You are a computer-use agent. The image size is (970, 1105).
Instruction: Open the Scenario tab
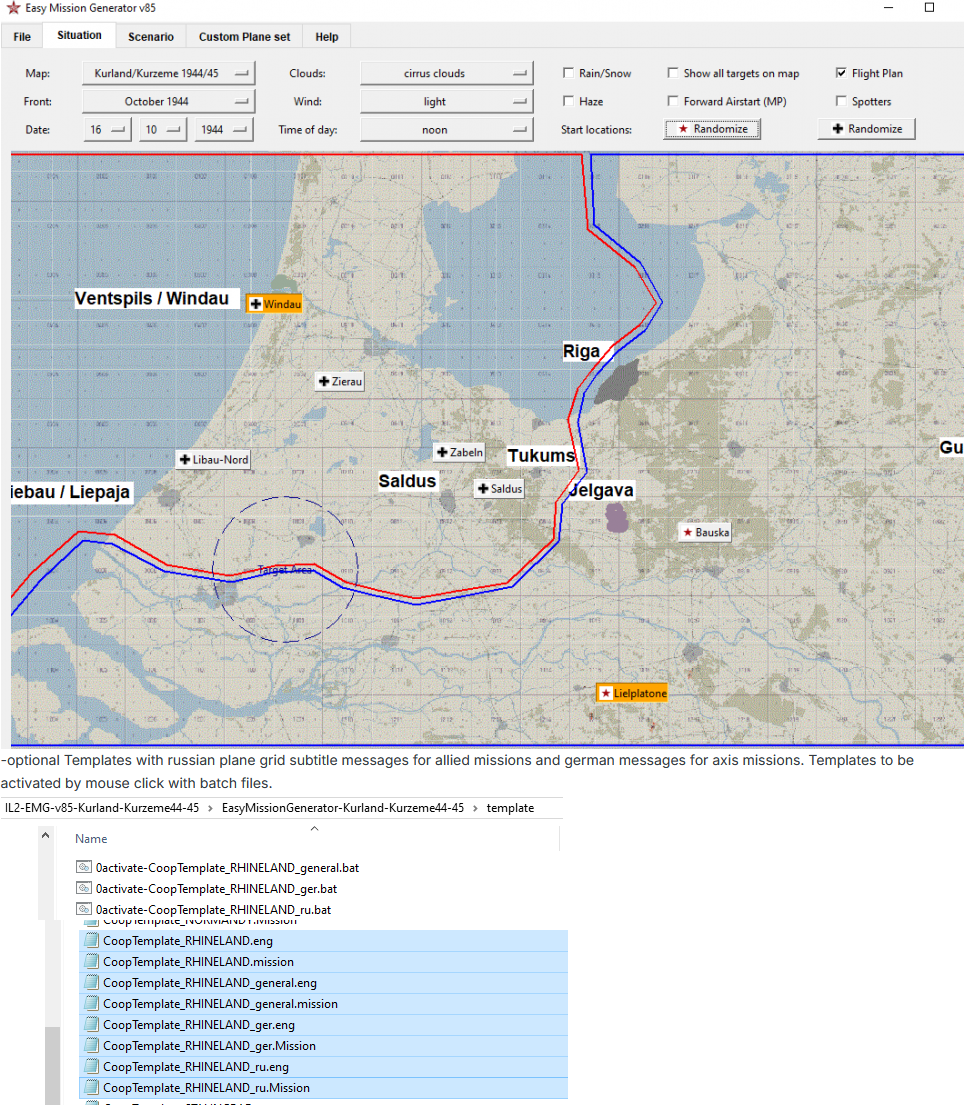click(x=151, y=37)
